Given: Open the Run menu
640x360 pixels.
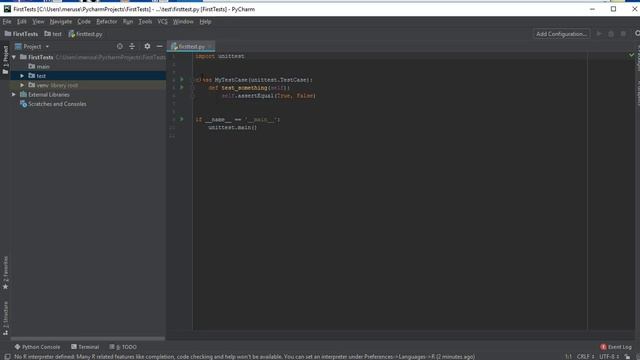Looking at the screenshot, I should (128, 22).
